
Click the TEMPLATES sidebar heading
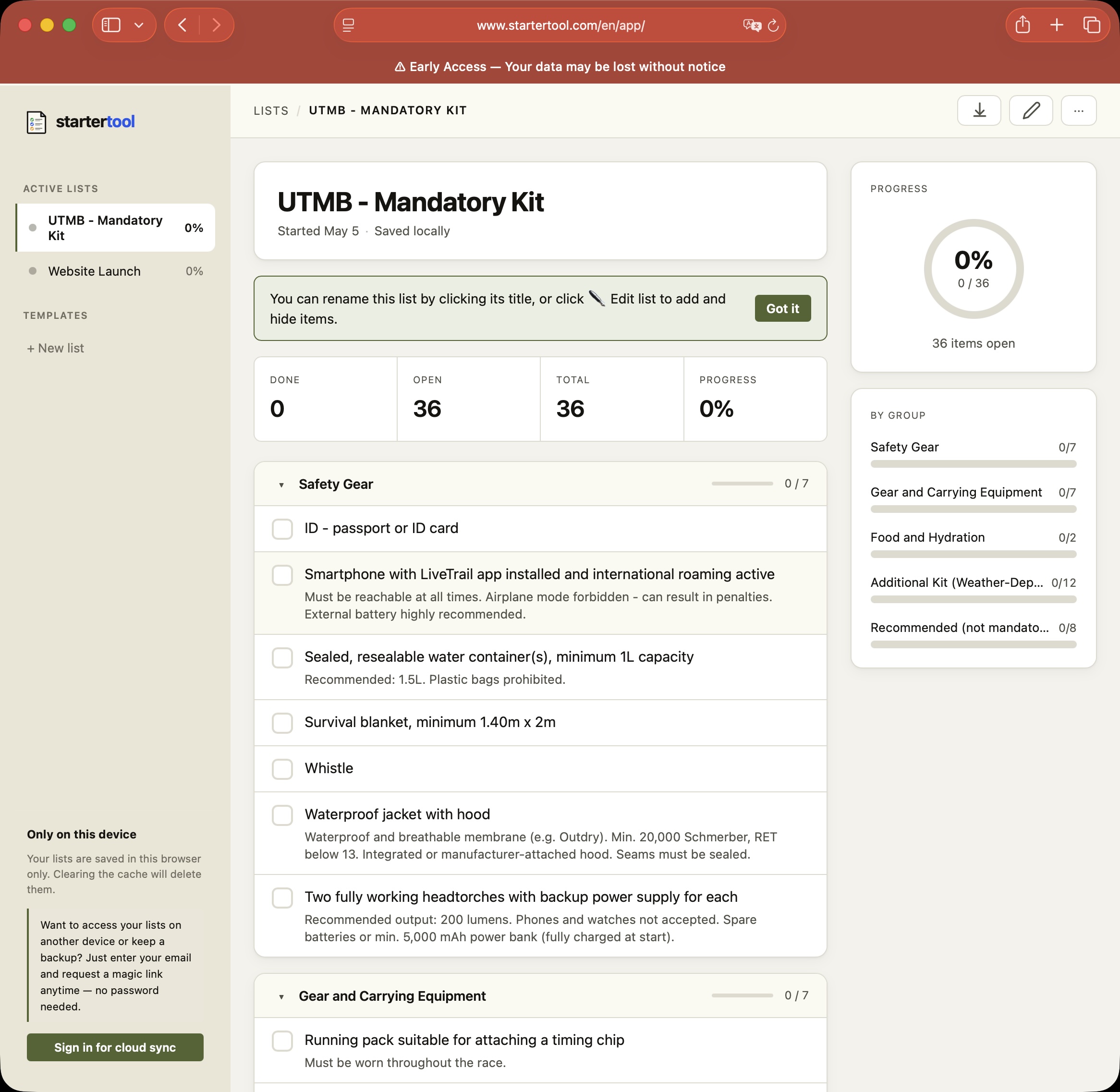[x=56, y=315]
